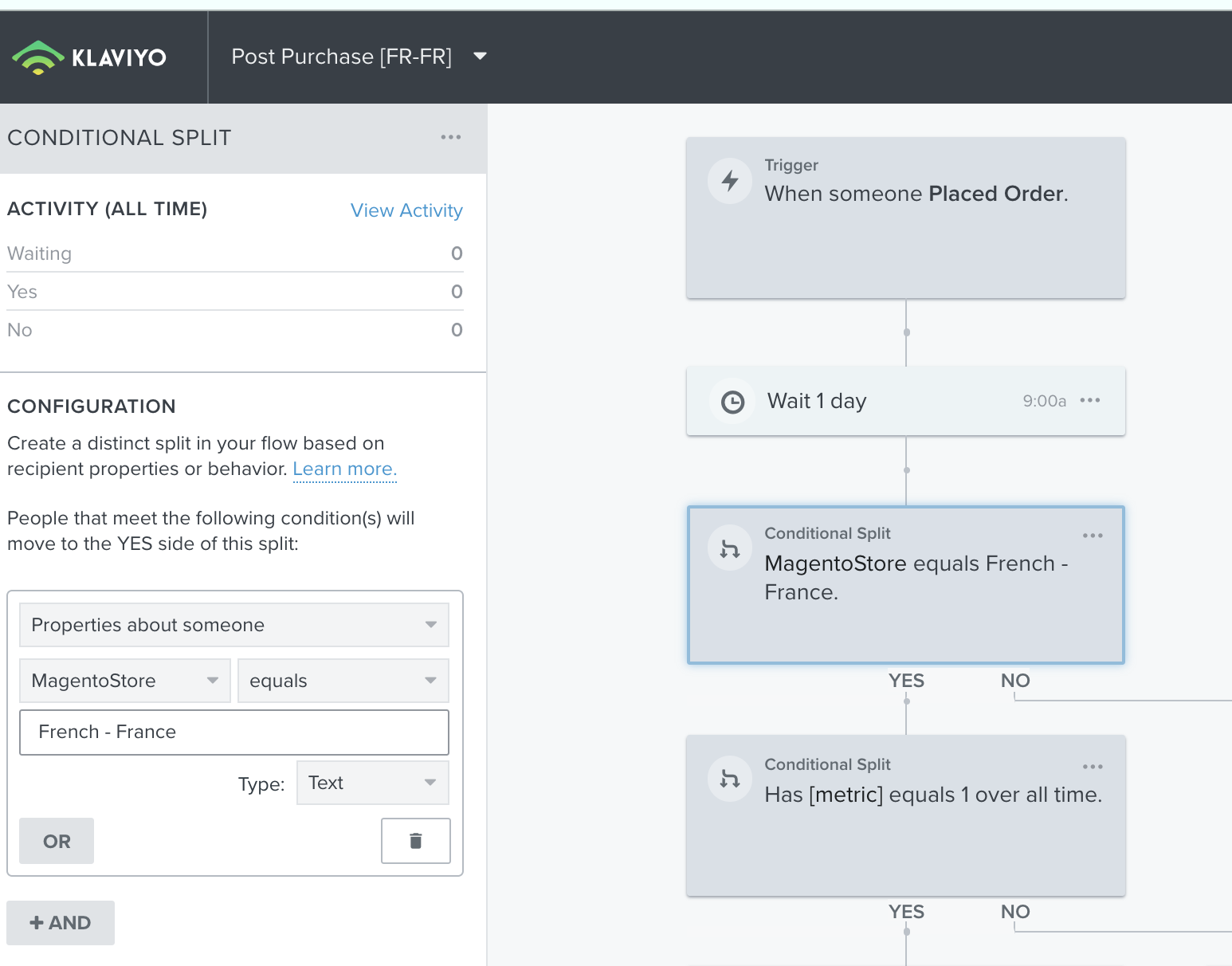1232x966 pixels.
Task: Delete the condition with the trash icon
Action: tap(416, 841)
